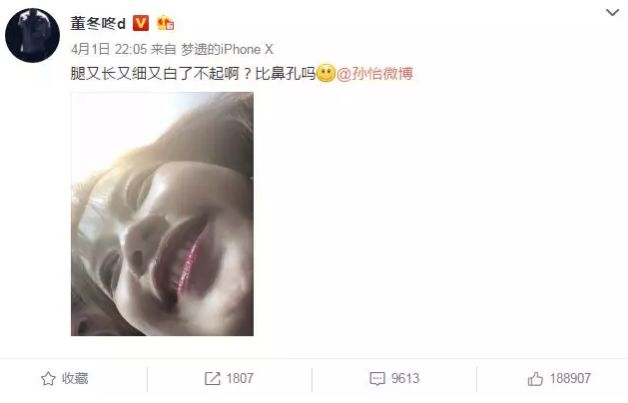
Task: Open the username link 董冬咚d
Action: coord(98,23)
